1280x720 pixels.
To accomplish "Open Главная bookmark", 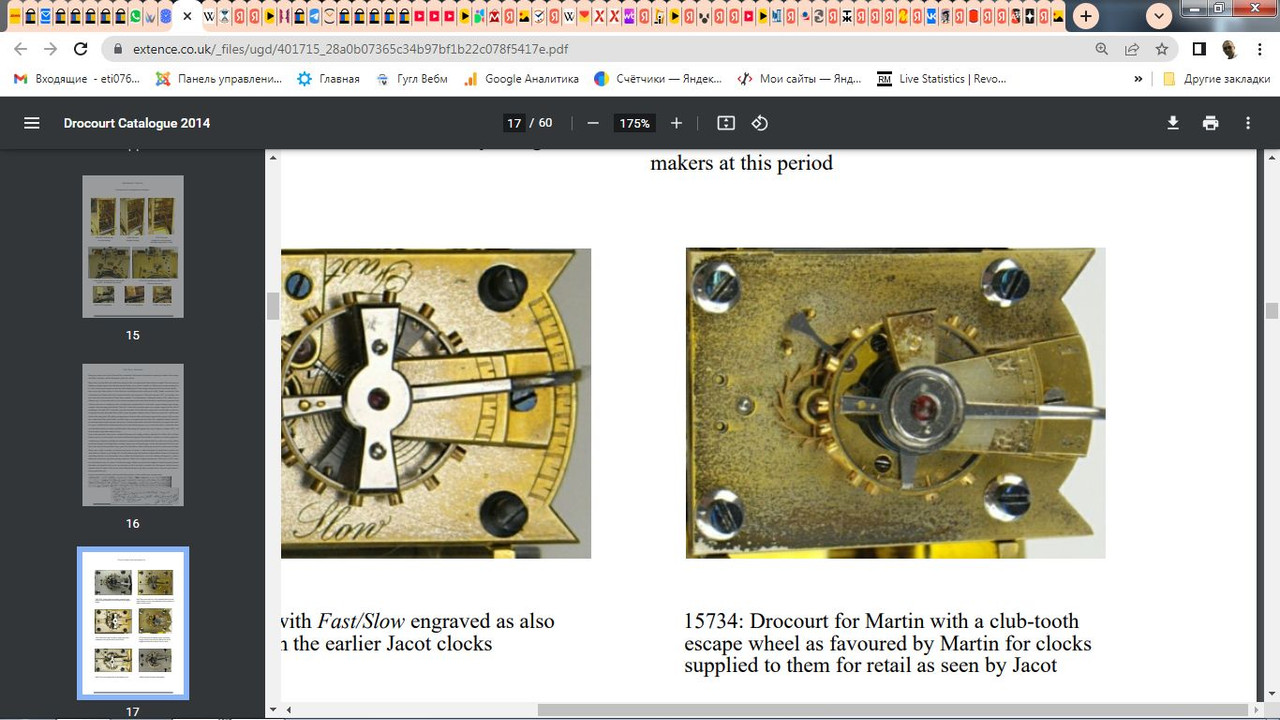I will (x=328, y=79).
